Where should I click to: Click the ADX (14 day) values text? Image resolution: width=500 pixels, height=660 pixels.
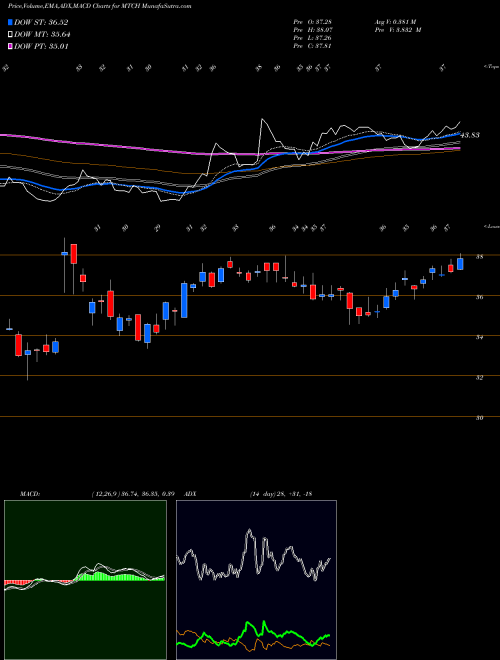(x=280, y=494)
